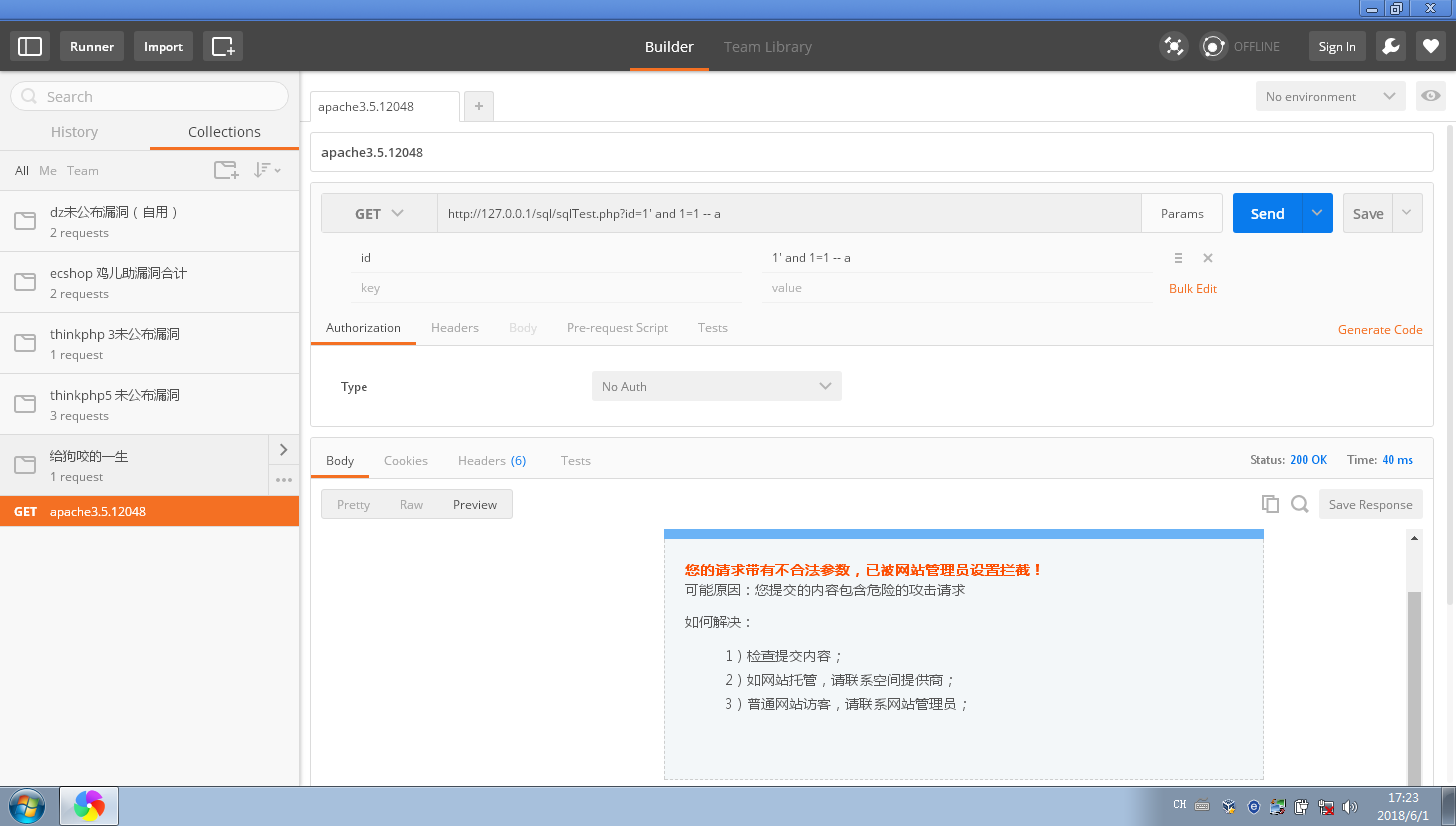Filter collections by Team
Screen dimensions: 1456x826
83,171
